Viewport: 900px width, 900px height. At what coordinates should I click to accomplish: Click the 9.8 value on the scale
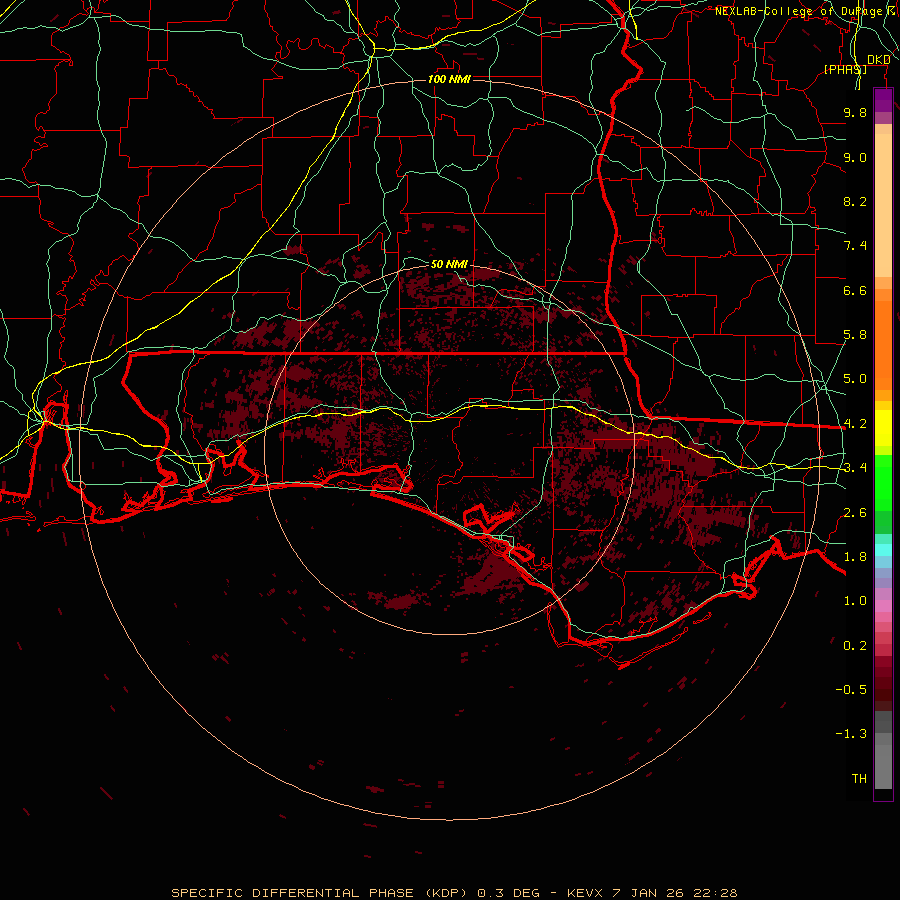pyautogui.click(x=855, y=112)
